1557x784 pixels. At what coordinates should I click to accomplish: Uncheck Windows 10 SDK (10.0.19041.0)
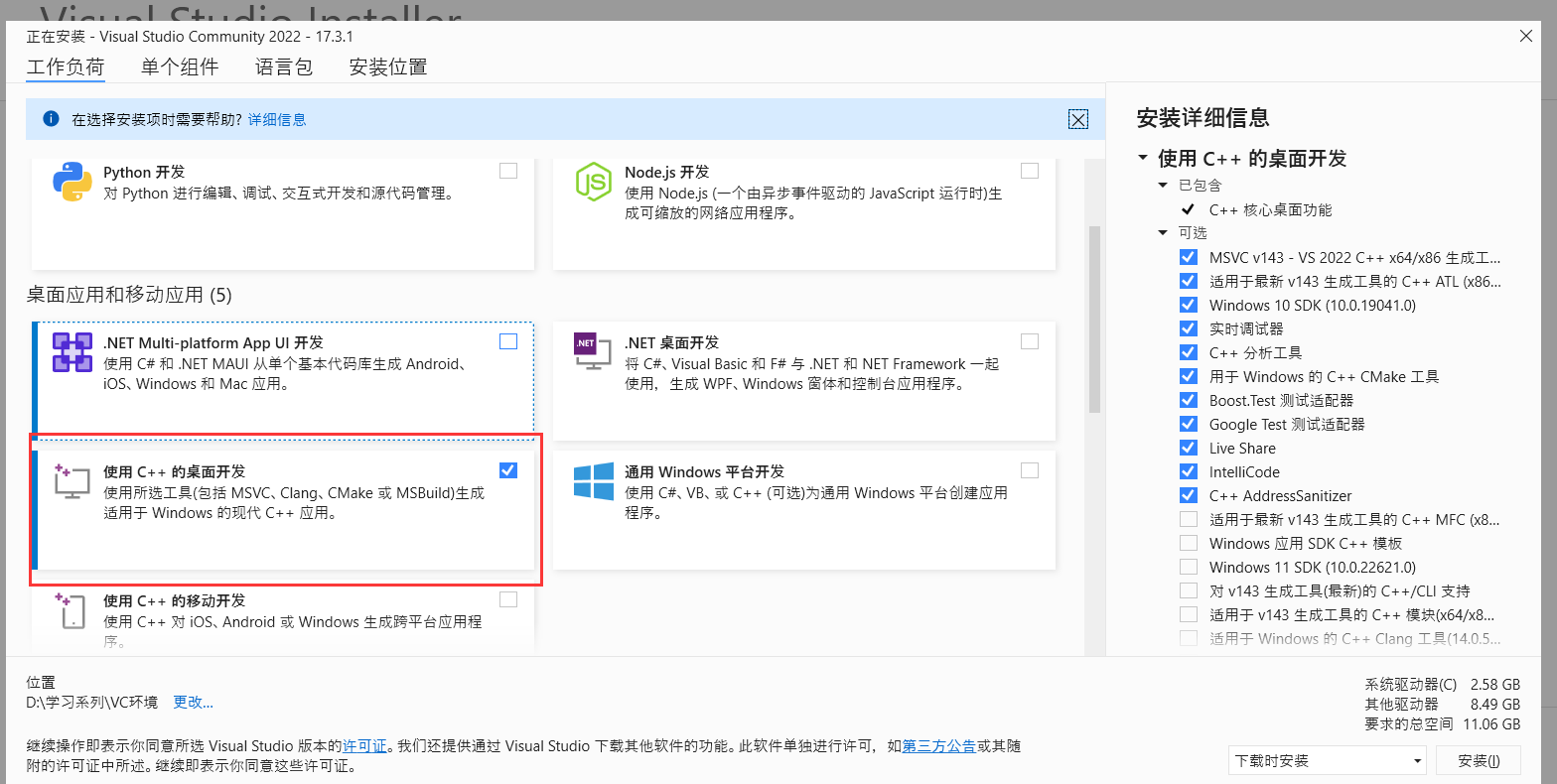[x=1189, y=305]
